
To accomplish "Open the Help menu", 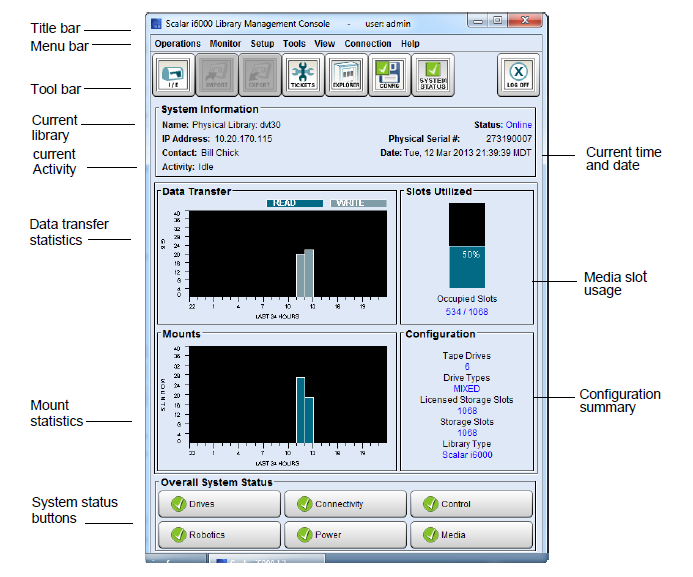I will 411,44.
